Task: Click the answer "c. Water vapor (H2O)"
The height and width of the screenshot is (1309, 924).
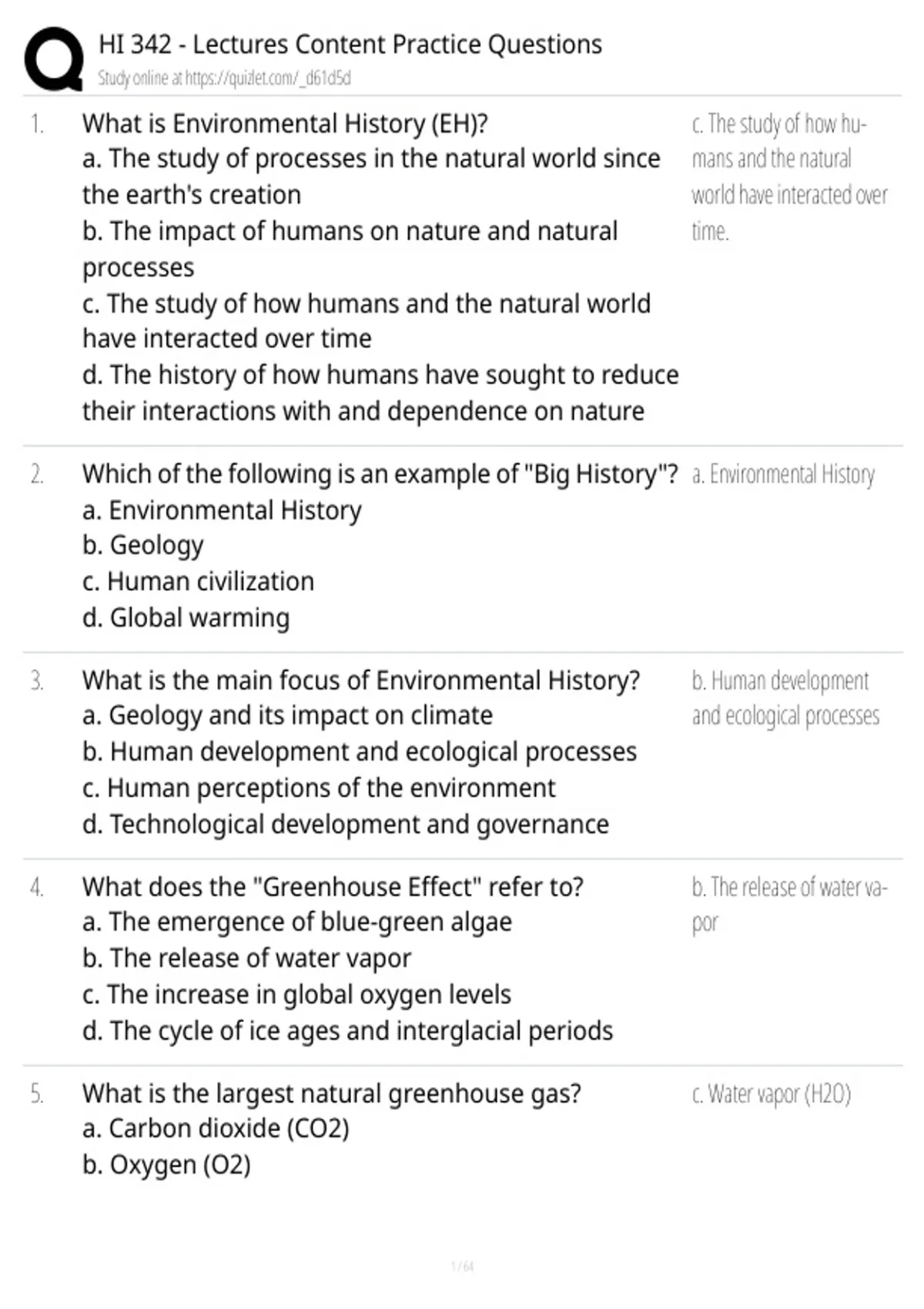Action: pos(772,1094)
